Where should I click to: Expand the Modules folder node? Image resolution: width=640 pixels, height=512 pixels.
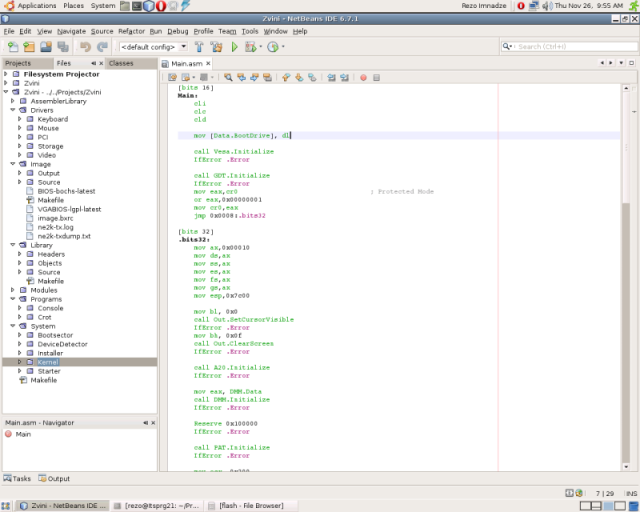pyautogui.click(x=13, y=290)
